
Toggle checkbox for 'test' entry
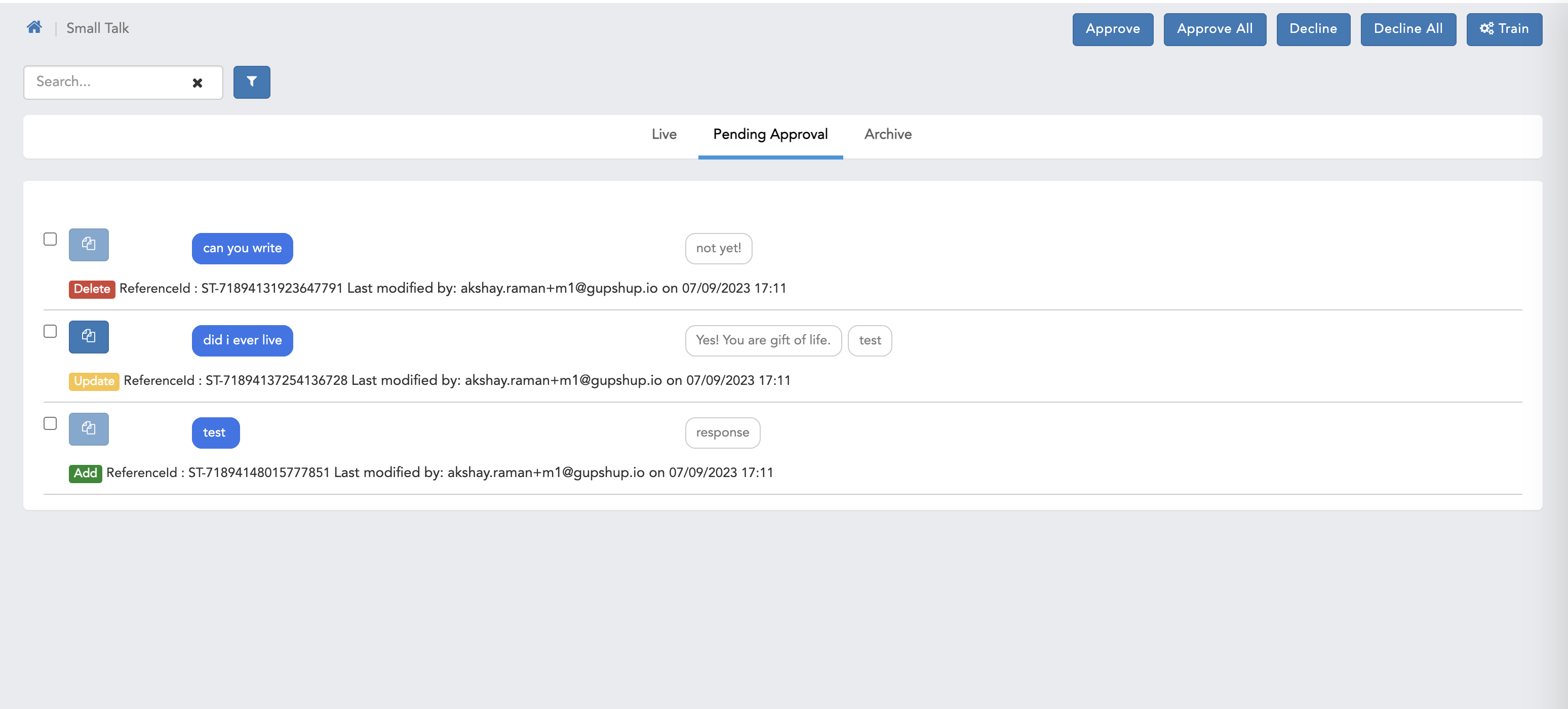tap(50, 423)
